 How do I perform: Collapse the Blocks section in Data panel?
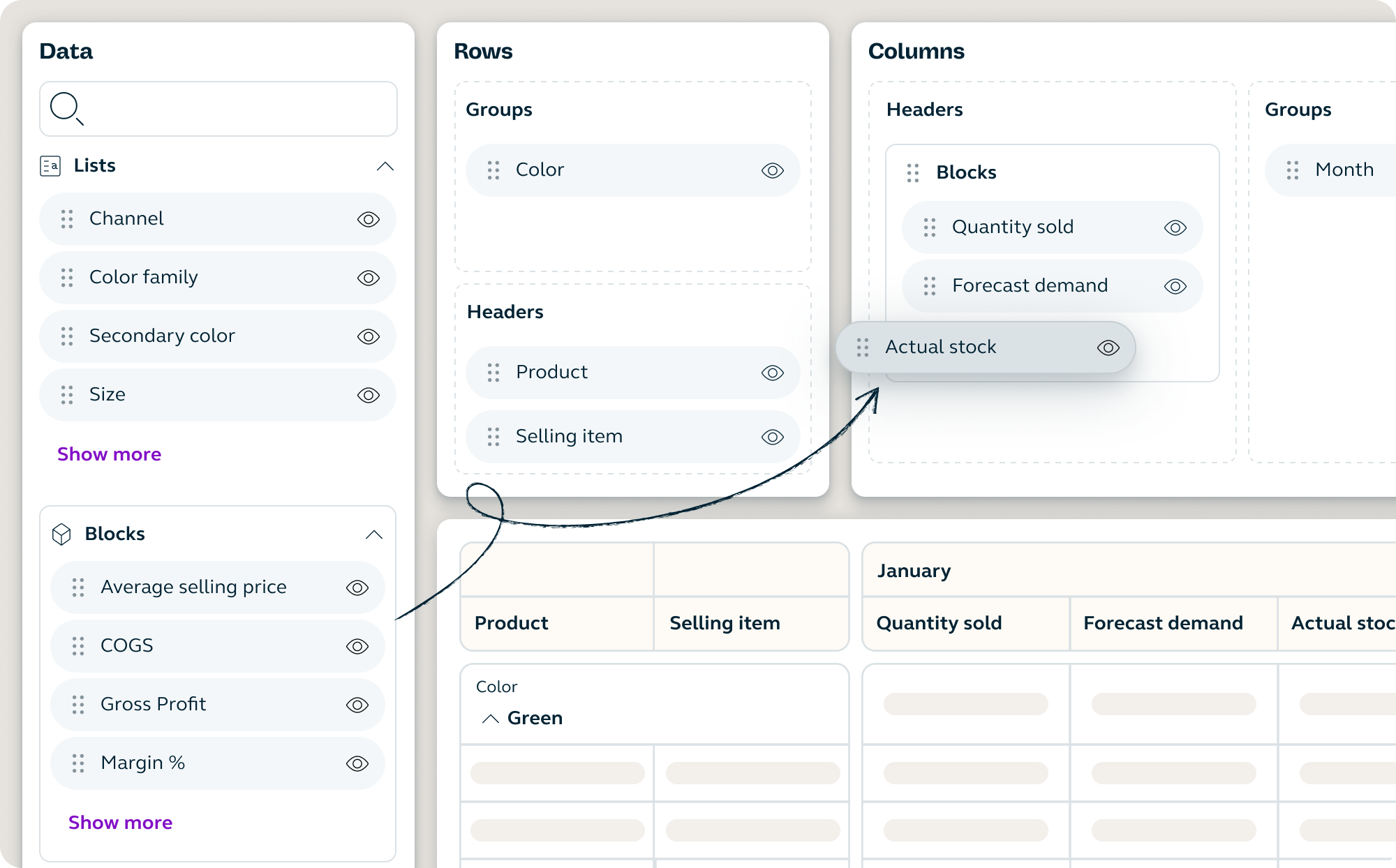tap(374, 534)
